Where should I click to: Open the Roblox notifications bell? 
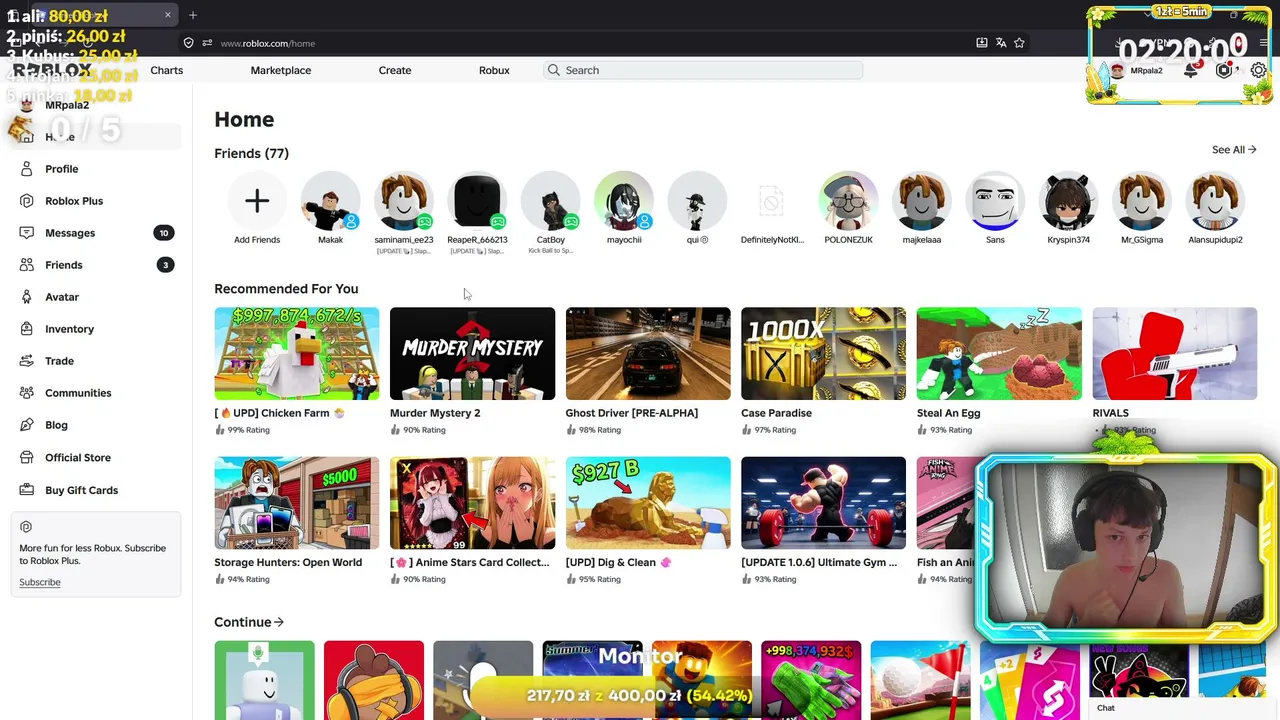coord(1191,70)
